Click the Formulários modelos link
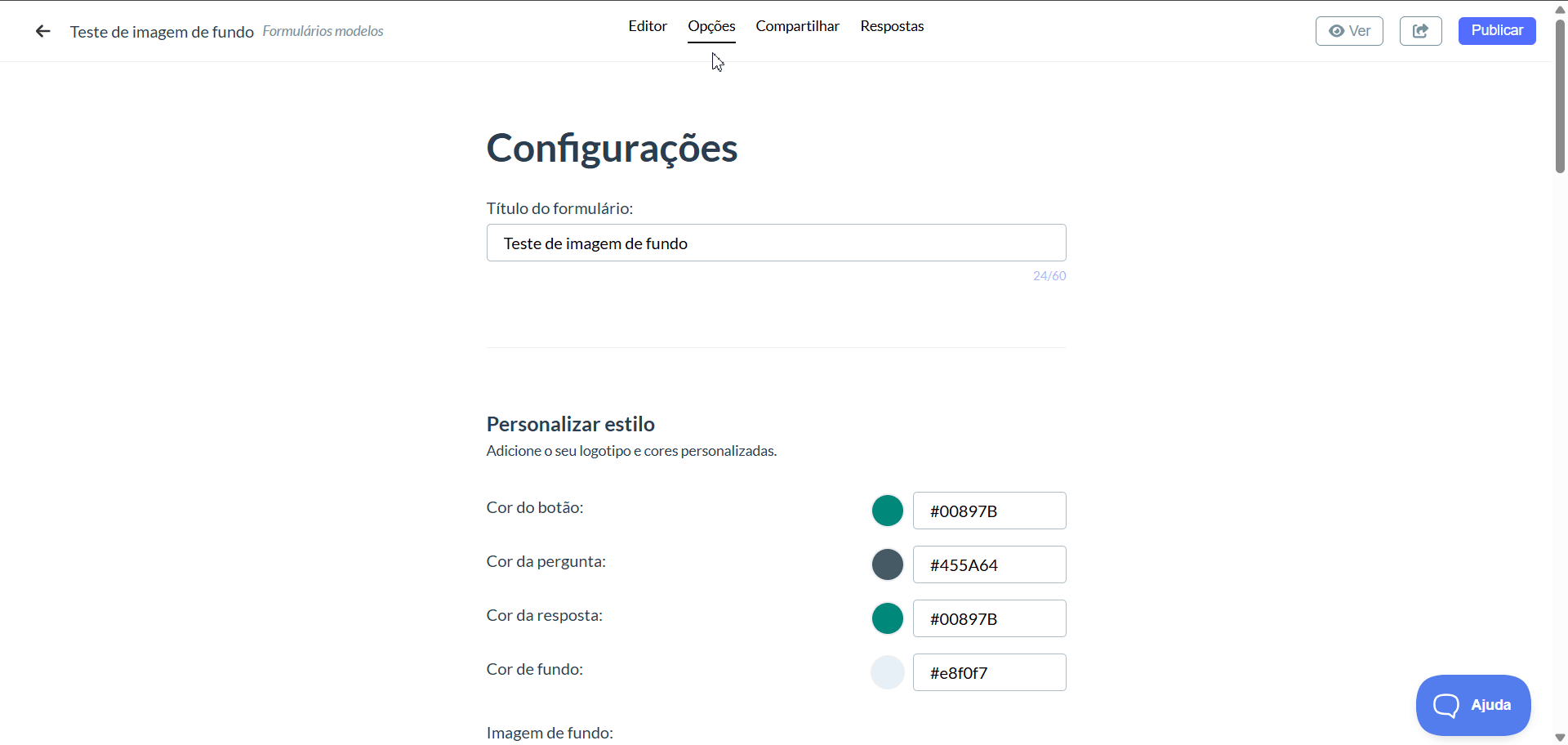 (323, 31)
